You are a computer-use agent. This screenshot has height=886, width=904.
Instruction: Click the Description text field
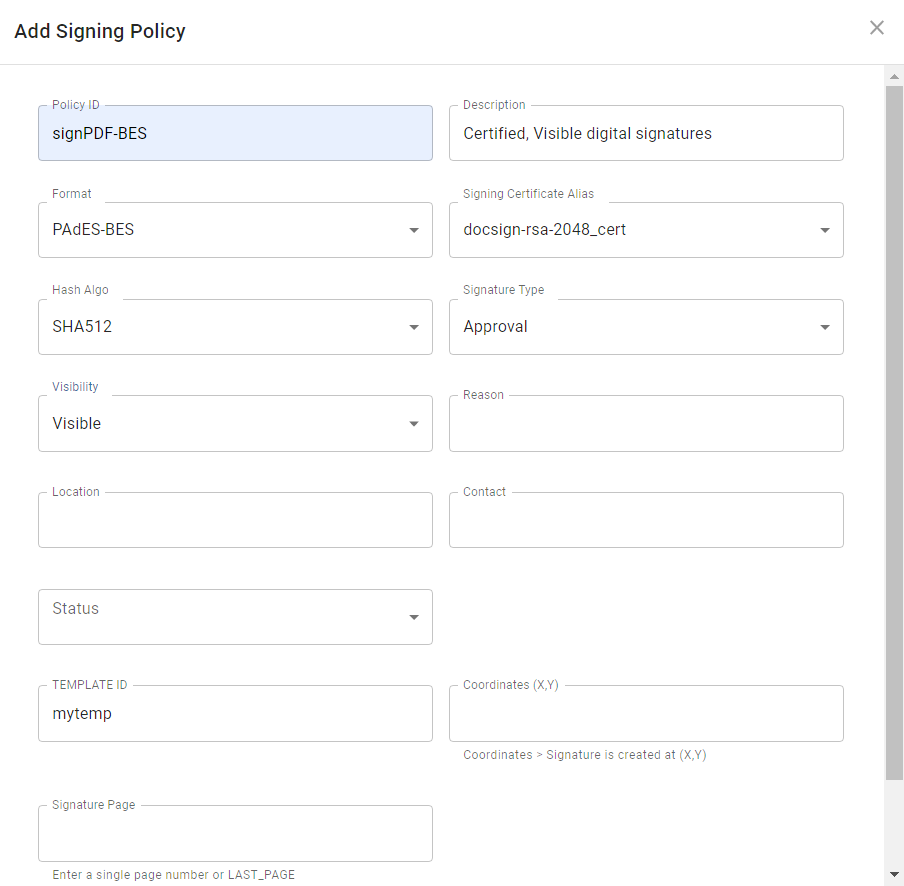tap(646, 132)
